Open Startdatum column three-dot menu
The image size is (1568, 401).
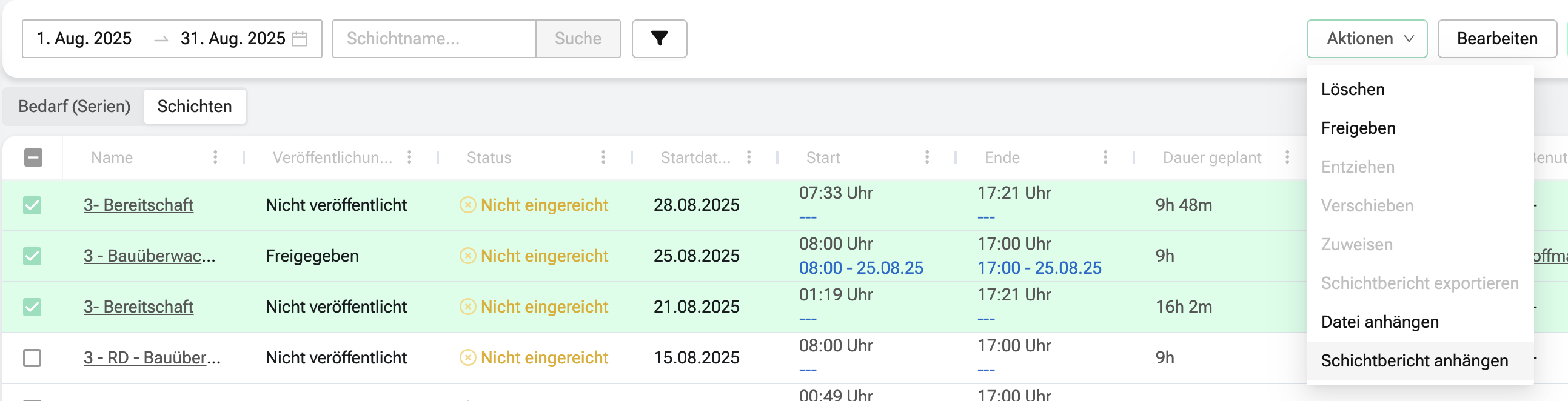pyautogui.click(x=749, y=157)
